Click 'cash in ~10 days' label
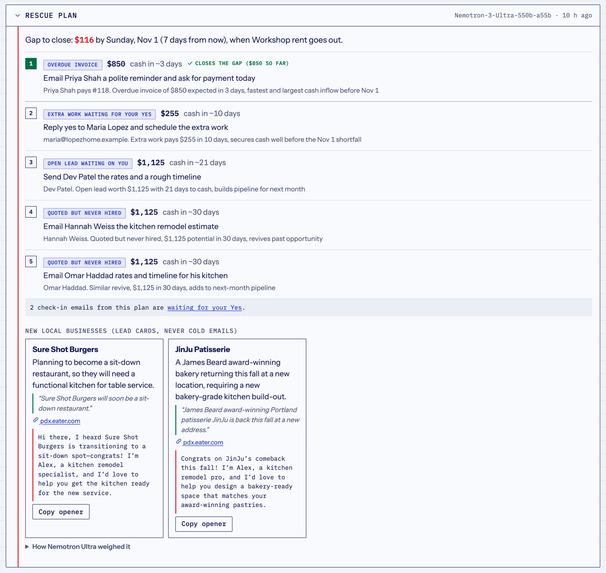606x573 pixels. pos(212,113)
